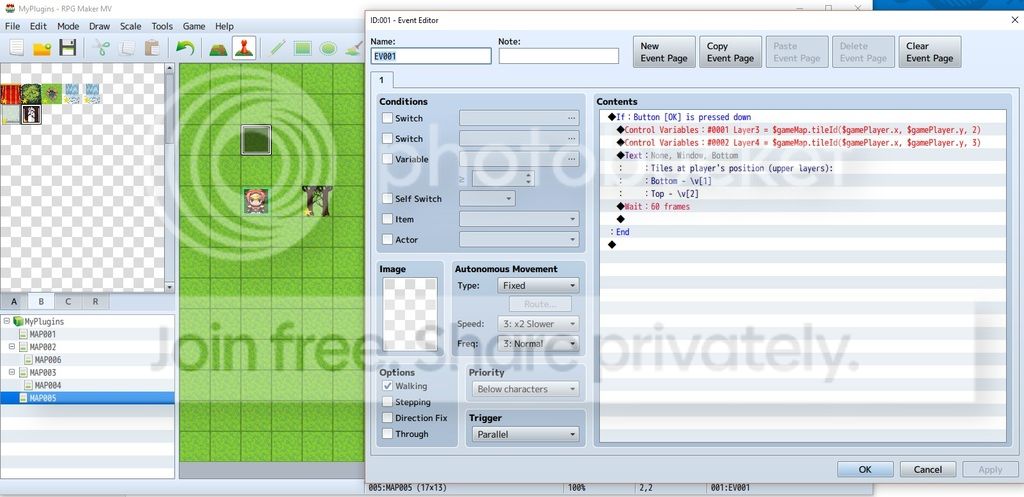Select the Ellipse drawing tool

point(328,48)
